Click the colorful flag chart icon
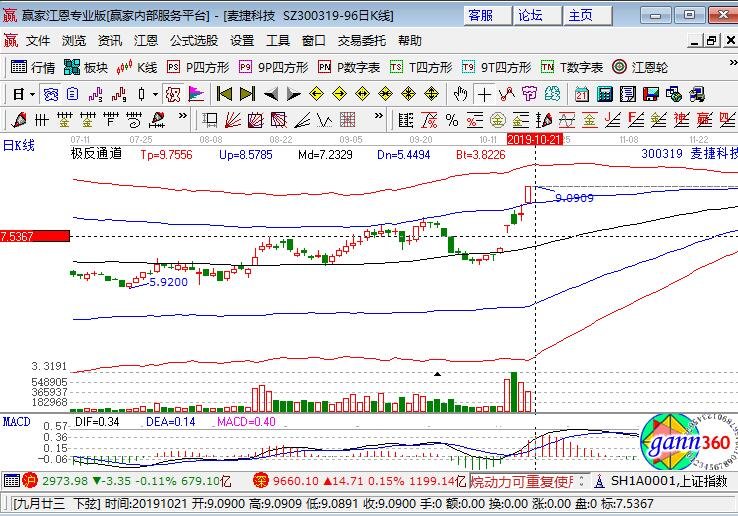The image size is (738, 516). click(x=196, y=95)
